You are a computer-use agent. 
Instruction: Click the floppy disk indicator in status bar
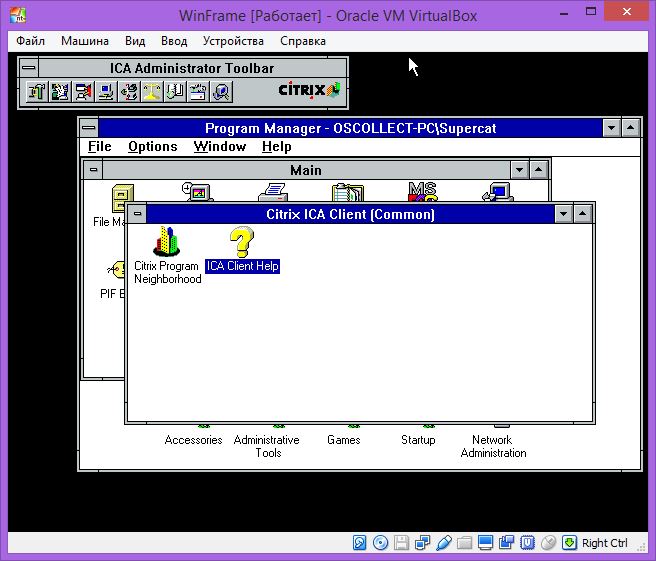pyautogui.click(x=401, y=543)
